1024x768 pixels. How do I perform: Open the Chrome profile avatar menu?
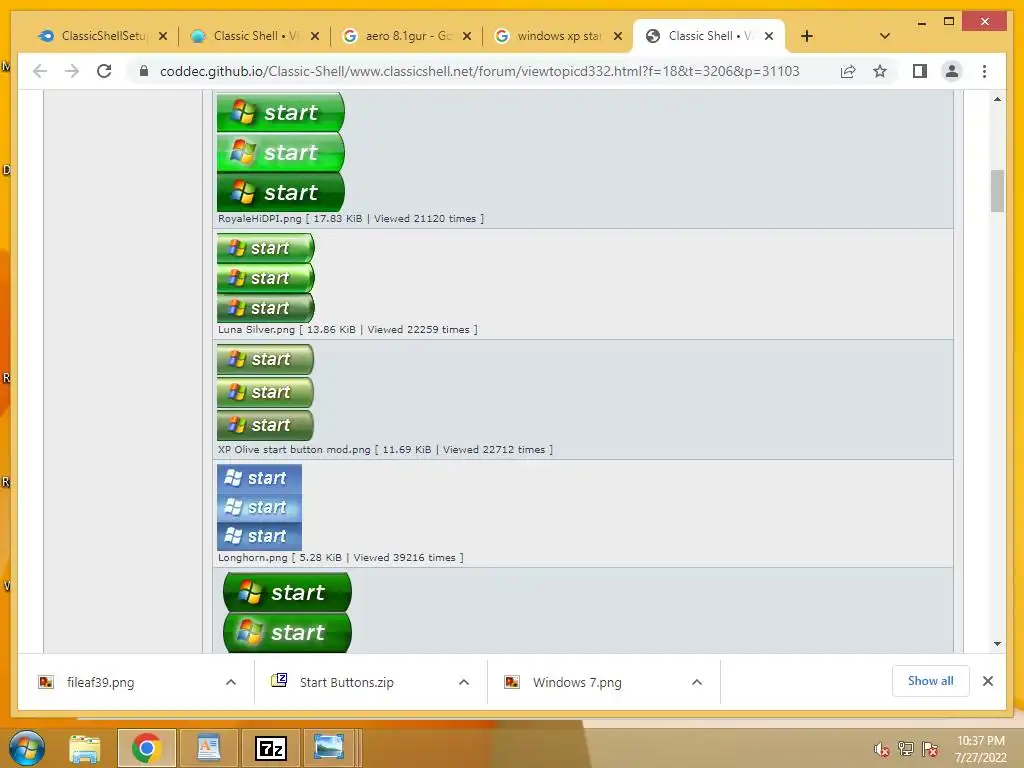[952, 71]
